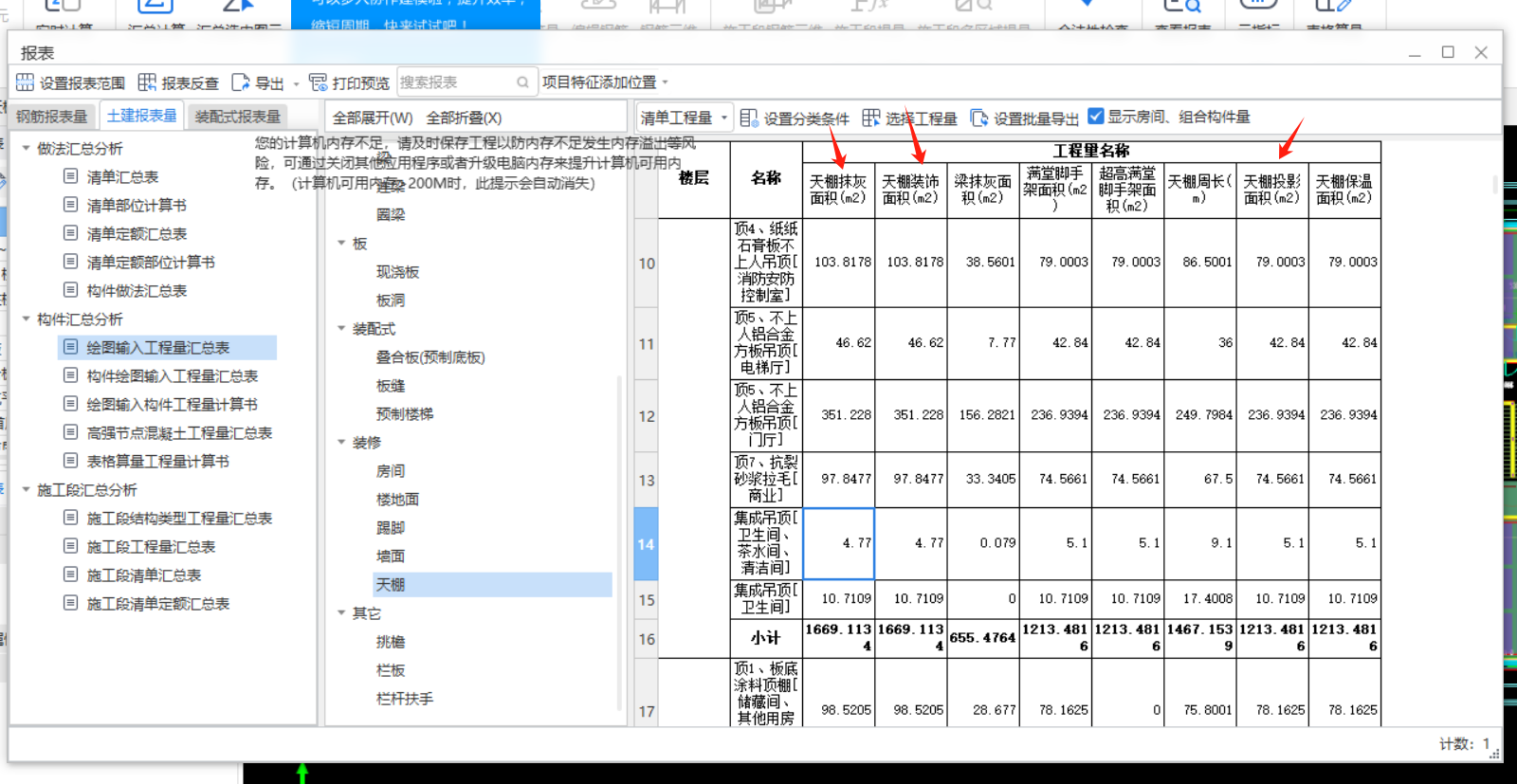1517x784 pixels.
Task: Click the 小计 row label
Action: point(766,638)
